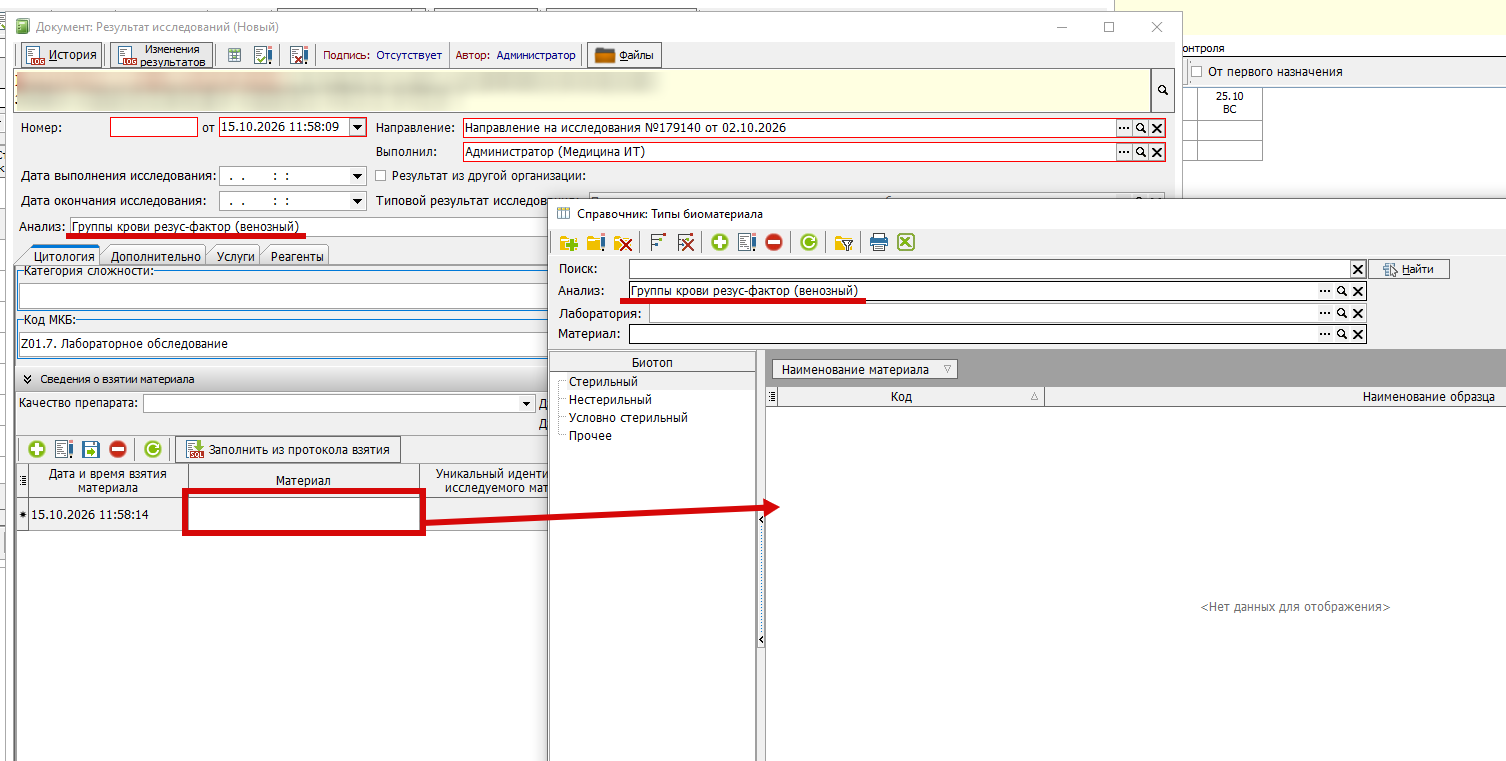
Task: Click the Номер input field
Action: [x=154, y=127]
